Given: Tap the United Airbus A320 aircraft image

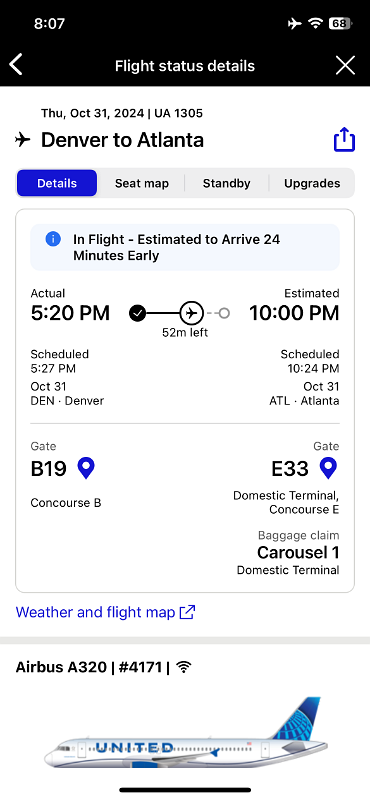Looking at the screenshot, I should (186, 733).
